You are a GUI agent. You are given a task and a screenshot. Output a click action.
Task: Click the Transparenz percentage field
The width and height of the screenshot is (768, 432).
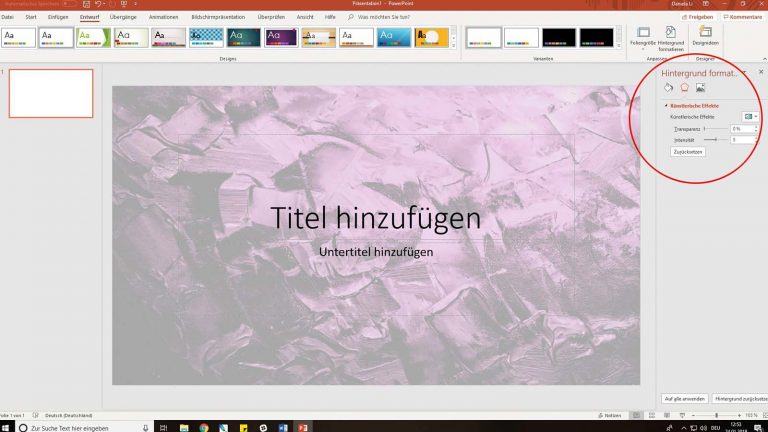point(742,129)
